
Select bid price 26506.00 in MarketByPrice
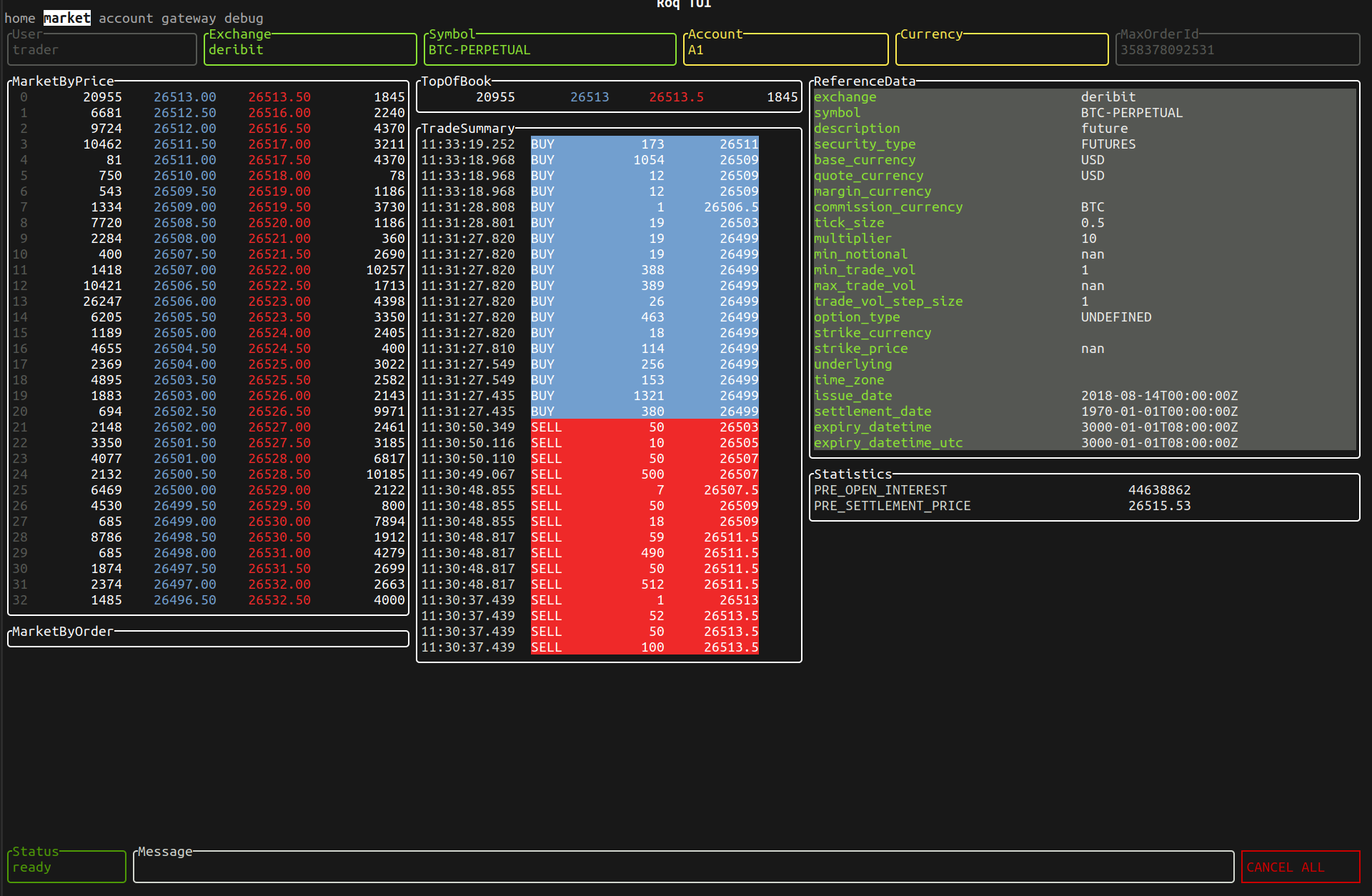pos(185,301)
